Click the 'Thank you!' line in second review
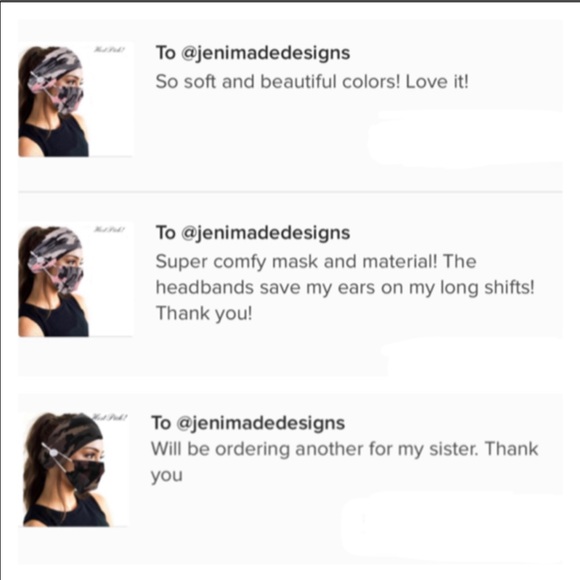Viewport: 580px width, 580px height. click(x=204, y=313)
